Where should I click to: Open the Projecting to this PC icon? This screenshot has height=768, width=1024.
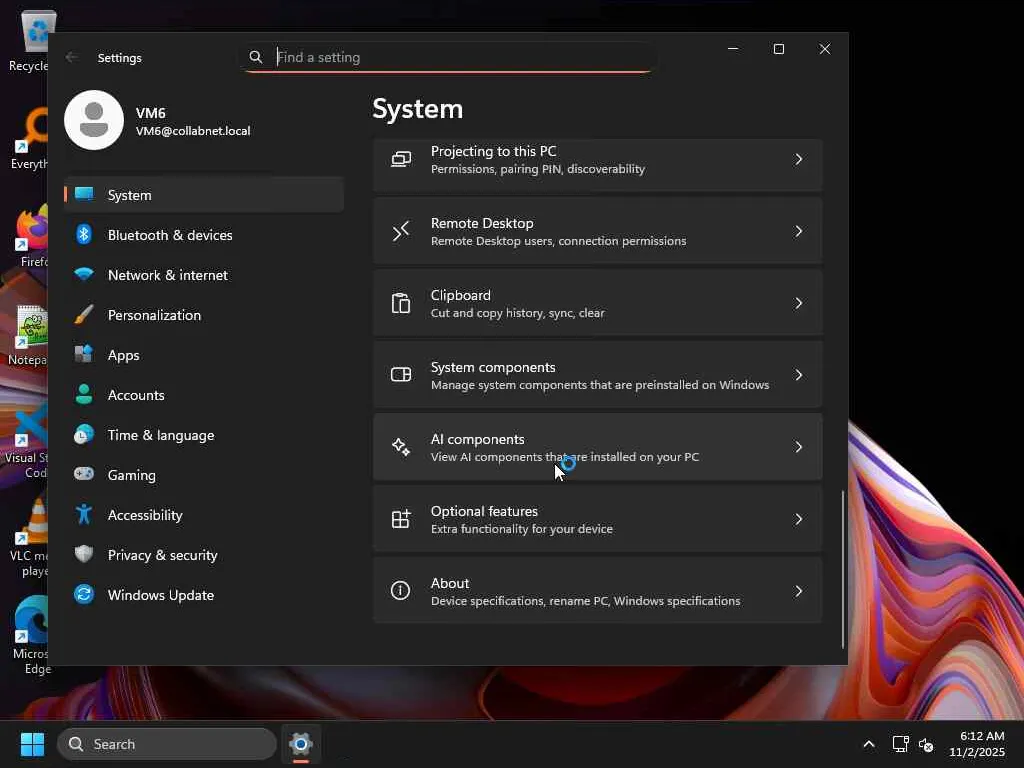(401, 159)
